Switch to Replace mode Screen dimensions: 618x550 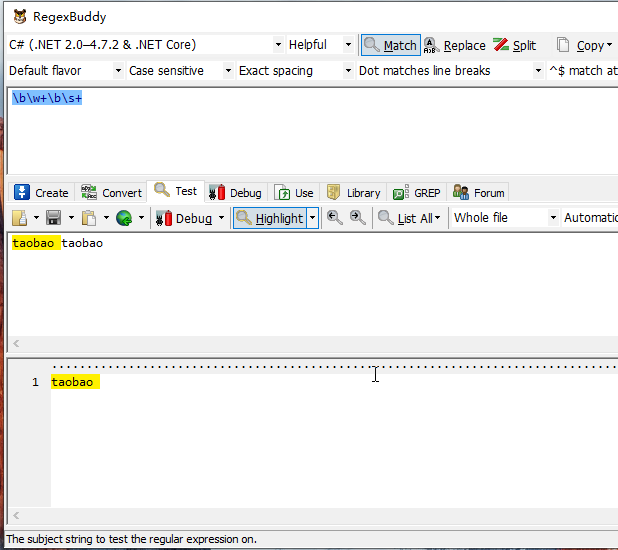click(455, 45)
